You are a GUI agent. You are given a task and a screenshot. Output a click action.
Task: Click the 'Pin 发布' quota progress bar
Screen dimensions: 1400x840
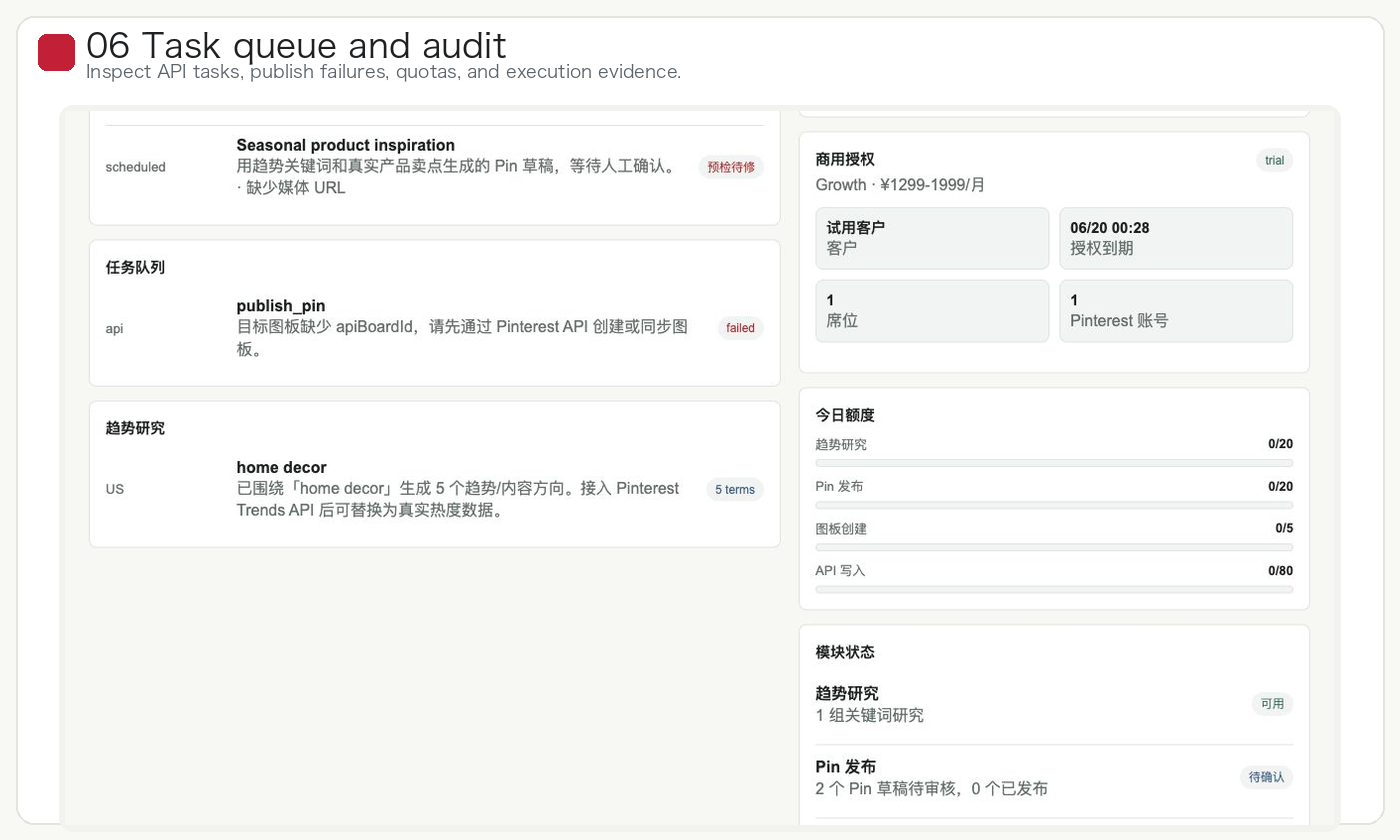pos(1054,505)
